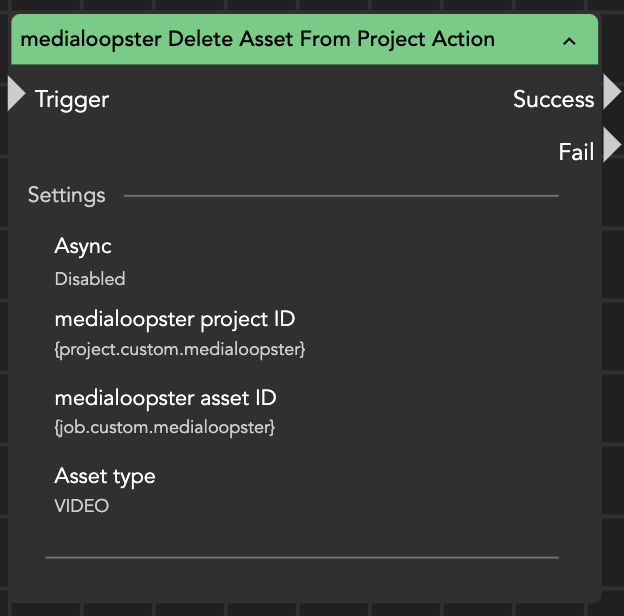Click the Settings section heading

[x=66, y=195]
